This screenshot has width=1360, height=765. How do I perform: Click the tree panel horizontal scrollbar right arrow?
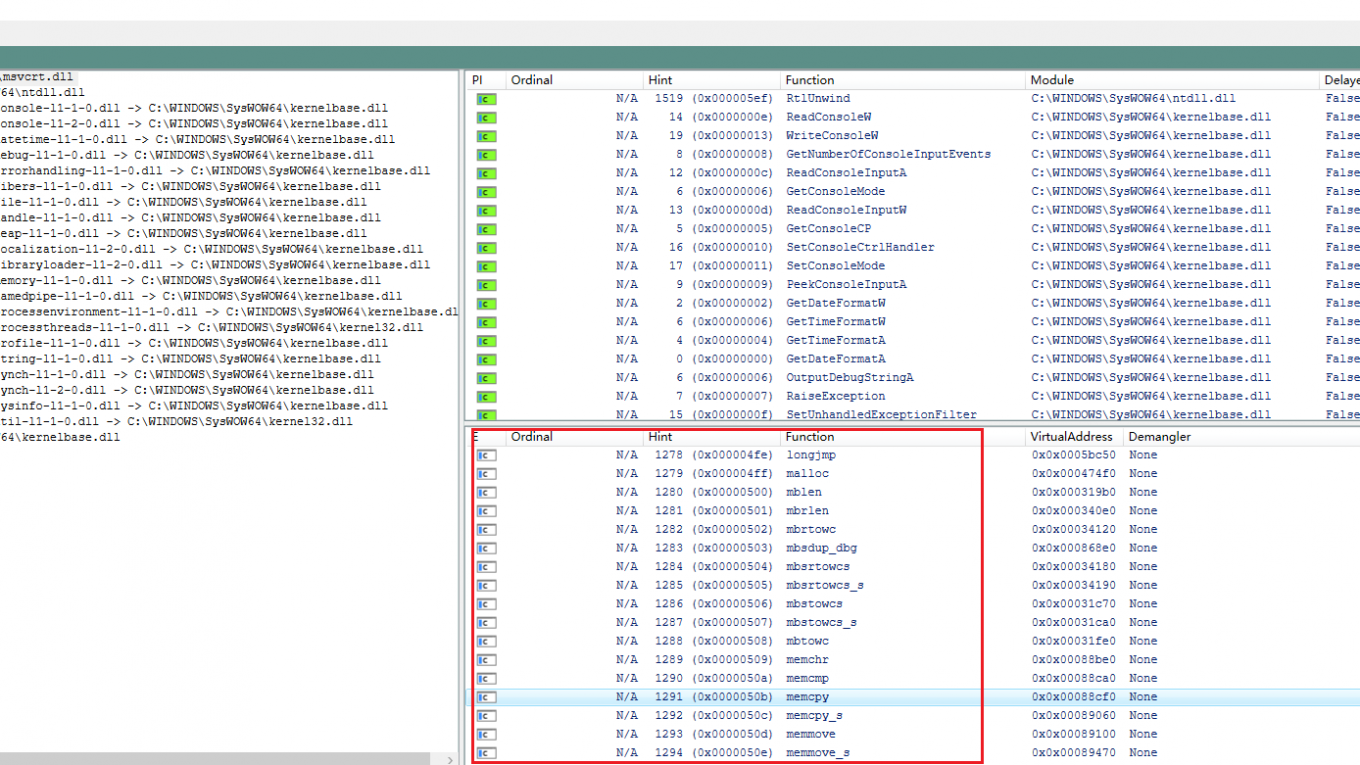click(449, 759)
